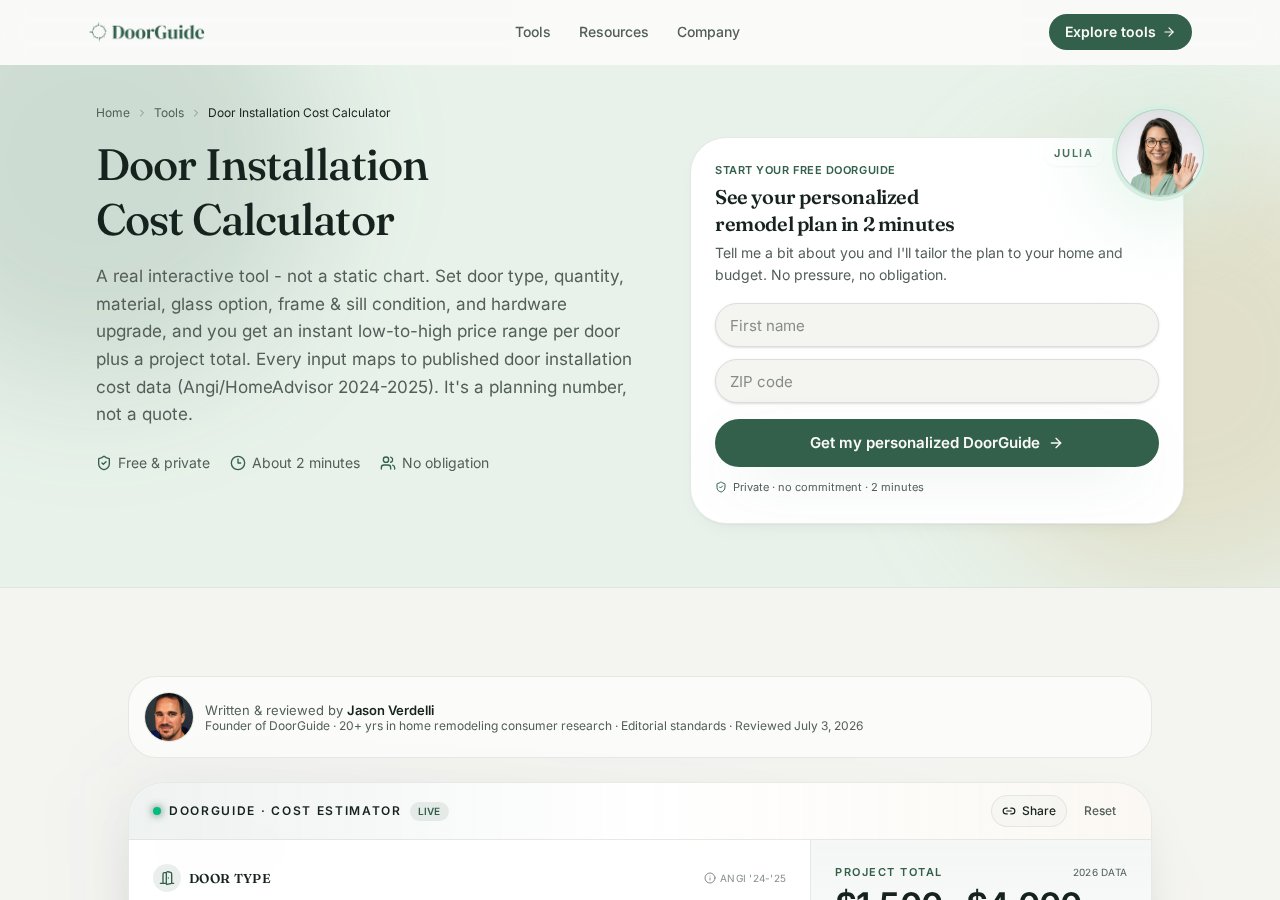Viewport: 1280px width, 900px height.
Task: Click the First name field
Action: (x=937, y=325)
